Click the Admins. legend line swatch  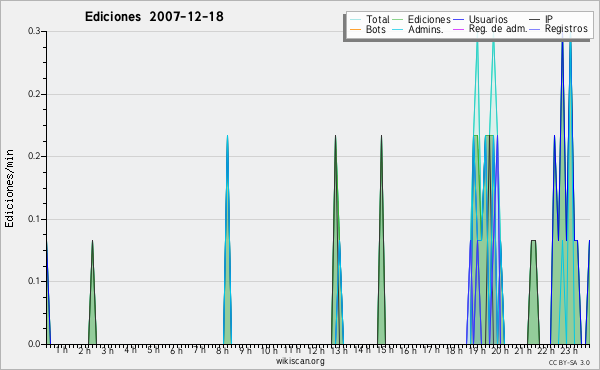(x=398, y=29)
